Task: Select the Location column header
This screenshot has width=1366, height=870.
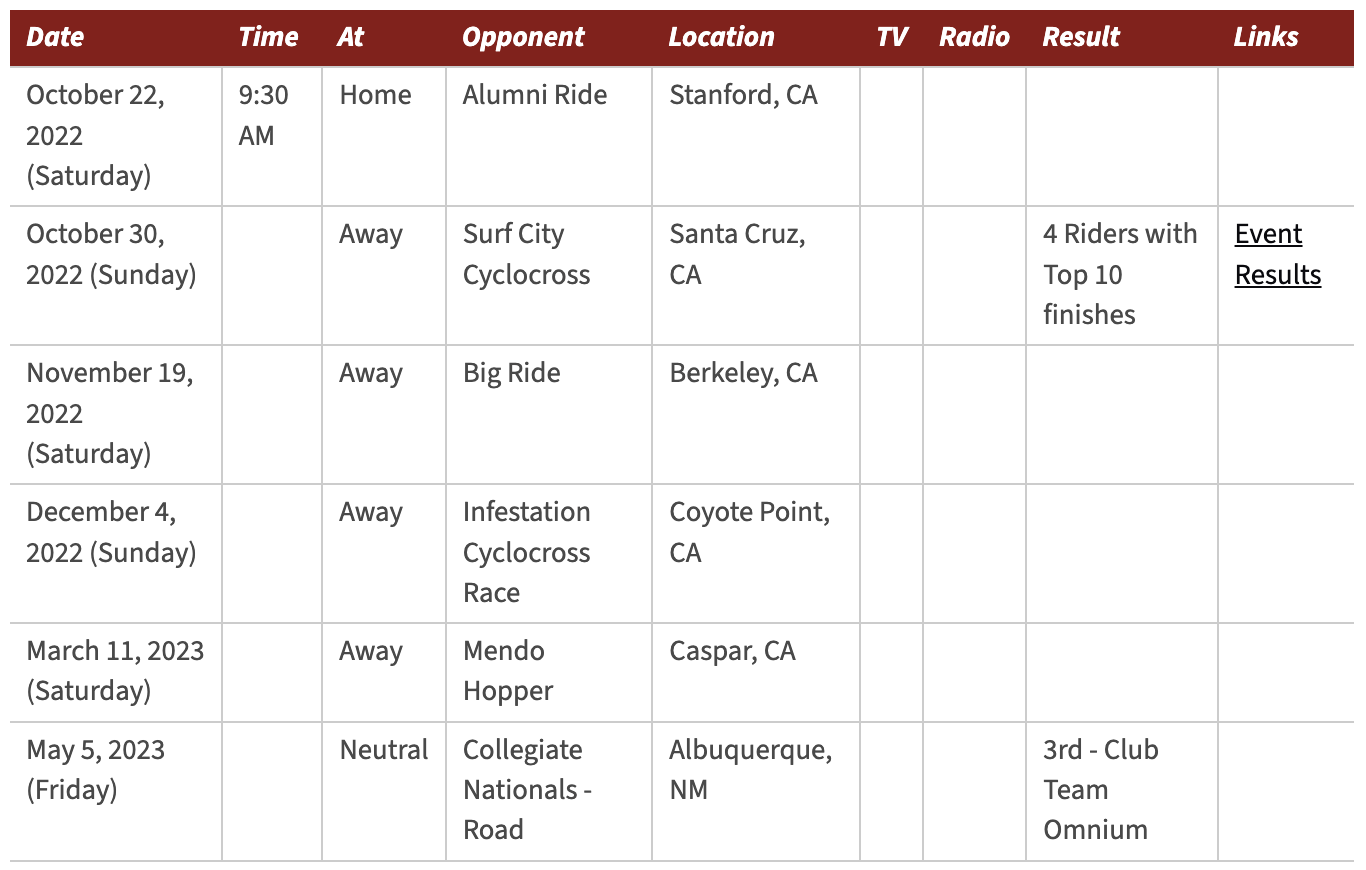Action: (721, 37)
